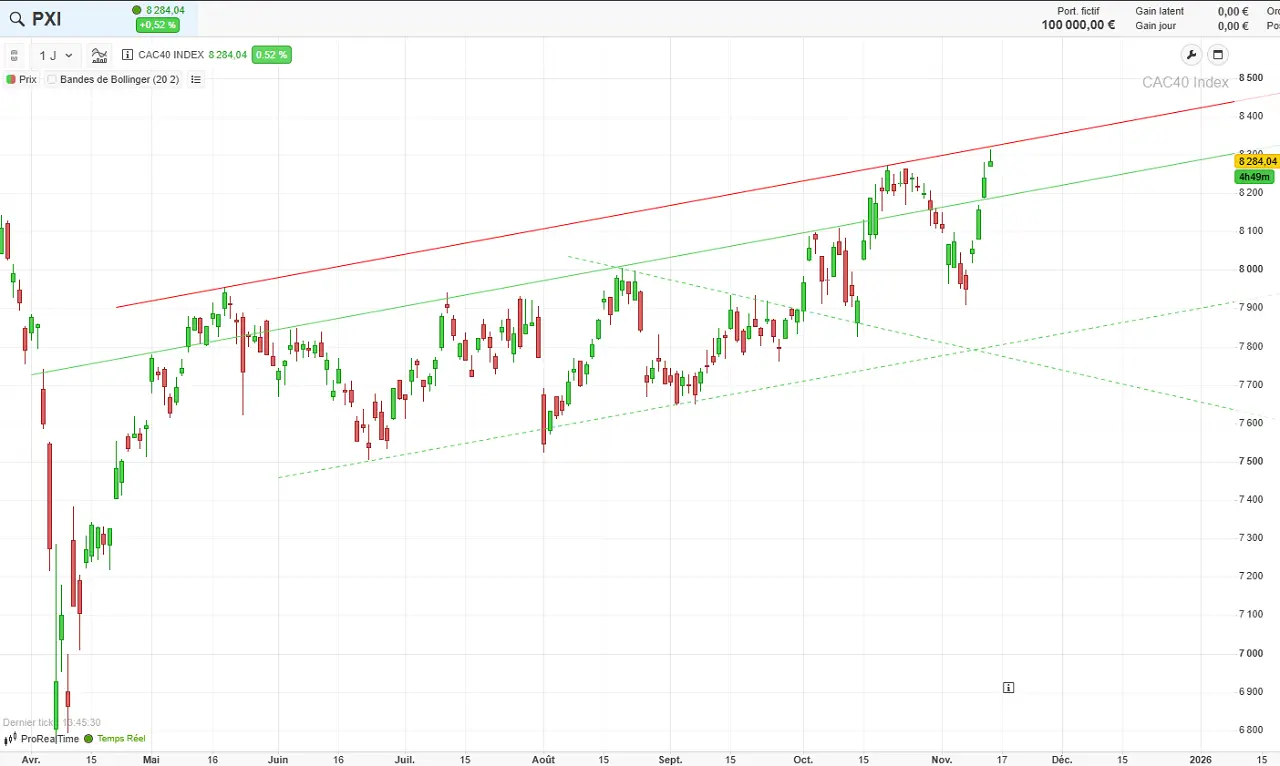Click the green 4h49m countdown badge
This screenshot has height=766, width=1280.
tap(1254, 176)
